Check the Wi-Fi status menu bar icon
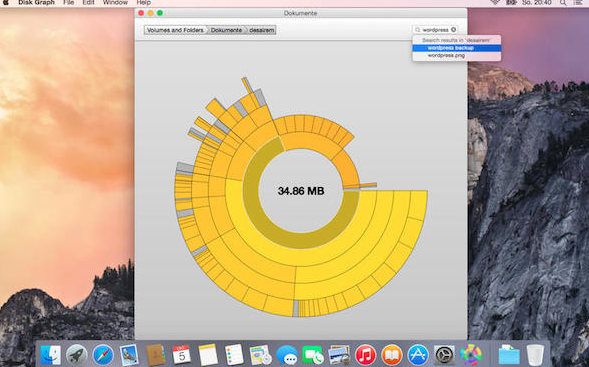The image size is (589, 367). click(495, 2)
